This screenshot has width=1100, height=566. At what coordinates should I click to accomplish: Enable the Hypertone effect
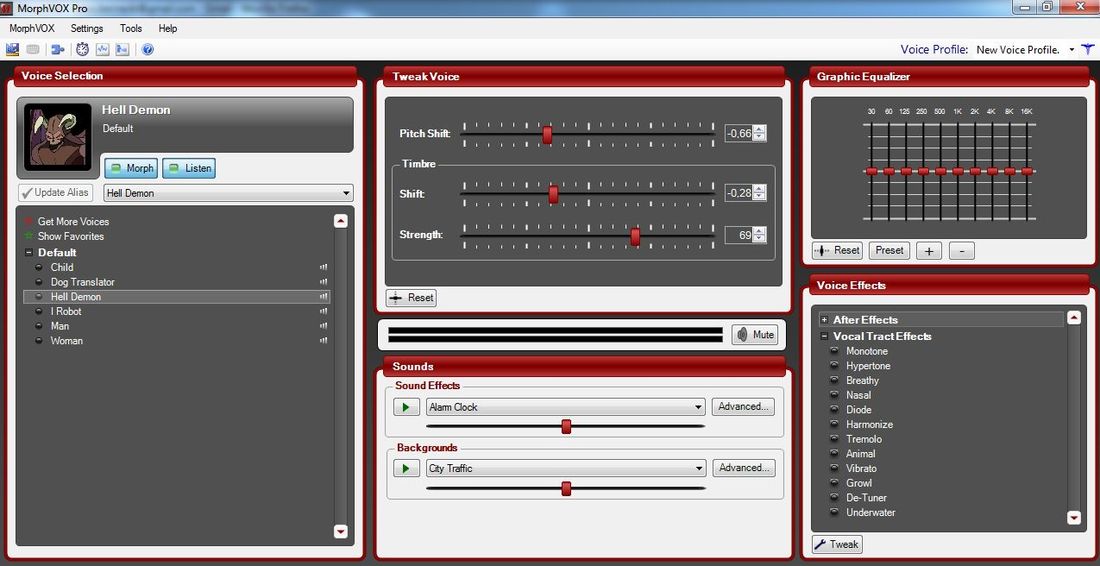834,365
